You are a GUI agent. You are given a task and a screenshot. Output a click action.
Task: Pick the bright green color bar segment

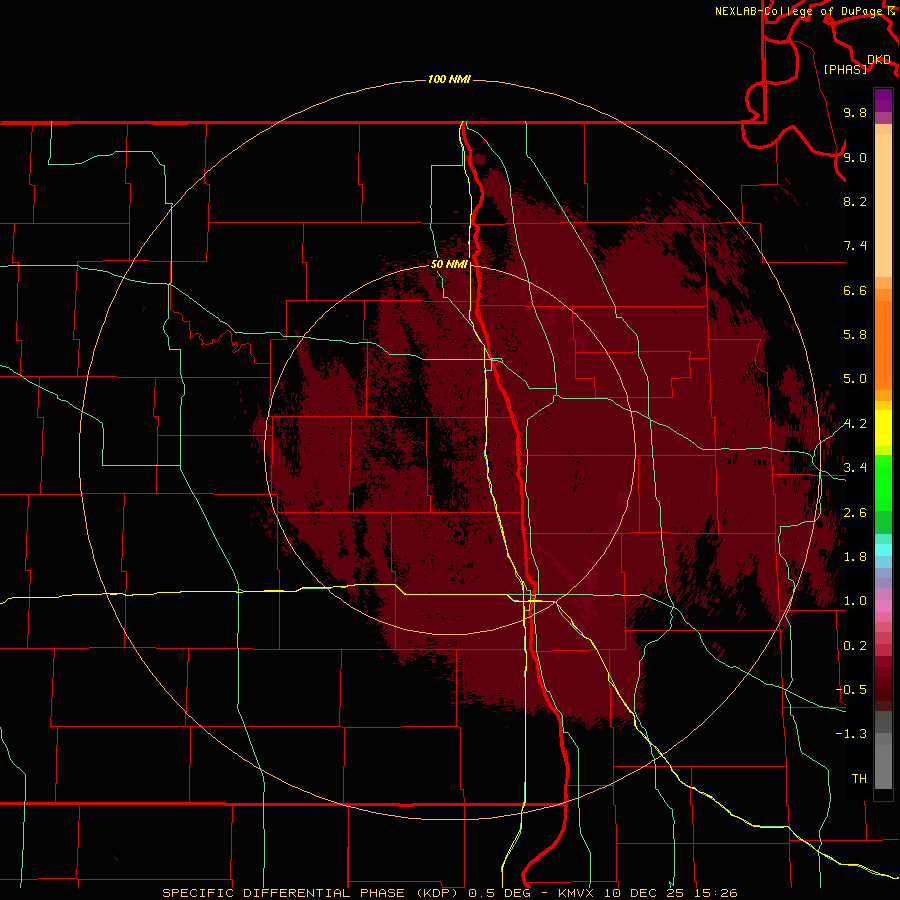(x=883, y=482)
